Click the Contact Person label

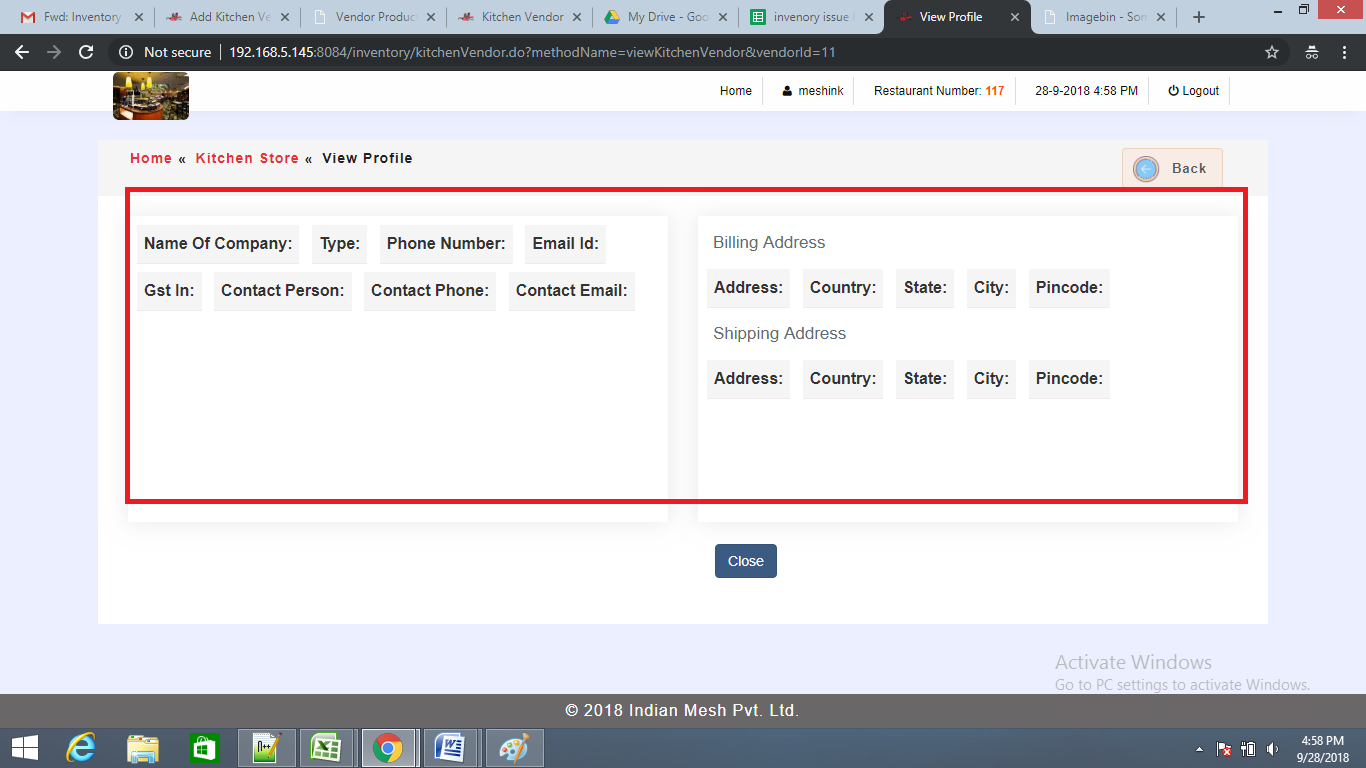(x=282, y=290)
